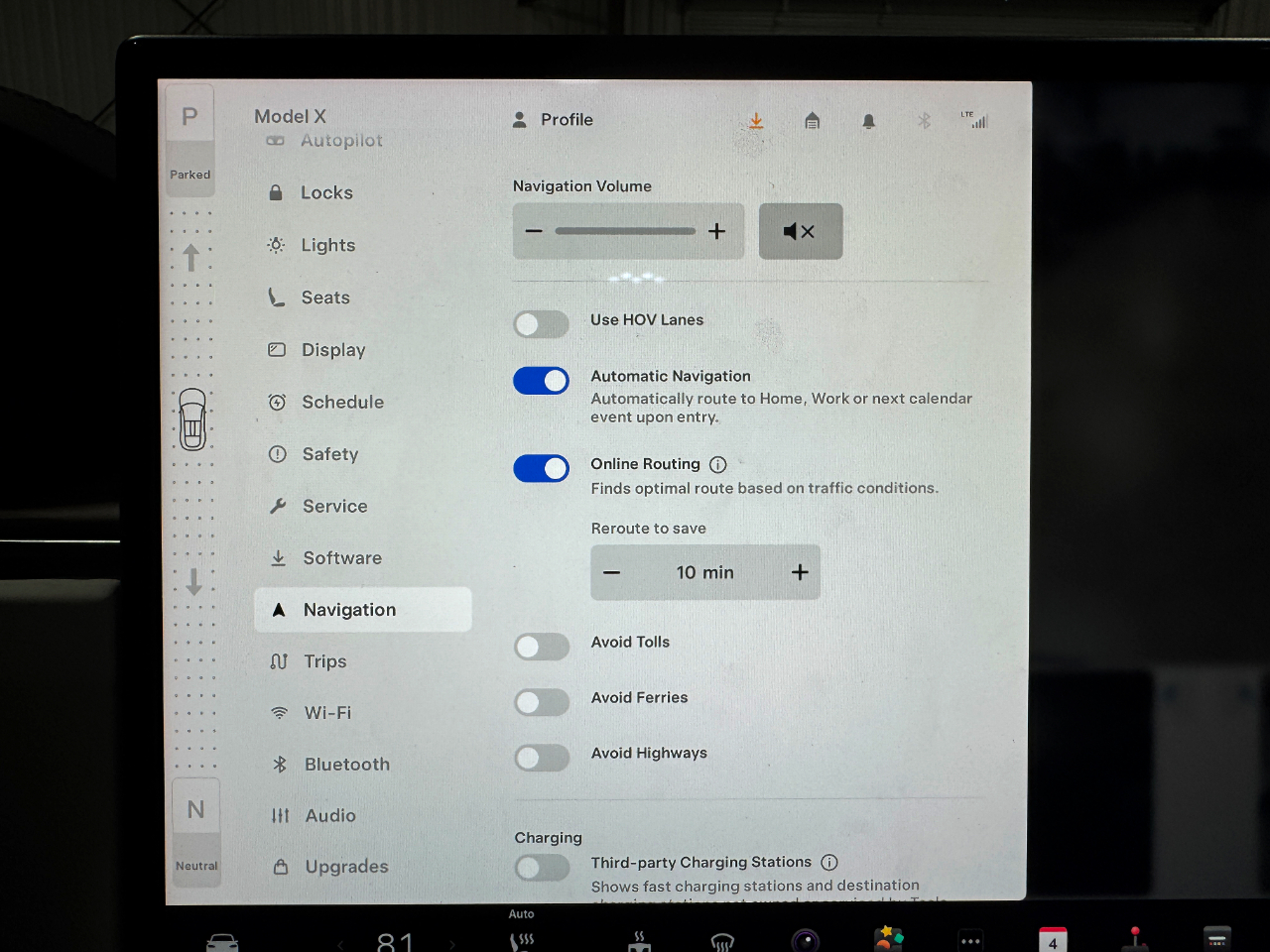Decrease reroute to save minutes
Viewport: 1270px width, 952px height.
click(x=612, y=572)
